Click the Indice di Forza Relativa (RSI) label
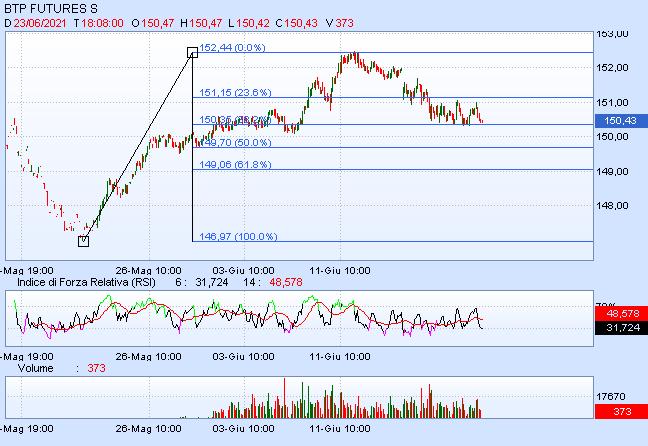Screen dimensions: 648x446 (86, 282)
